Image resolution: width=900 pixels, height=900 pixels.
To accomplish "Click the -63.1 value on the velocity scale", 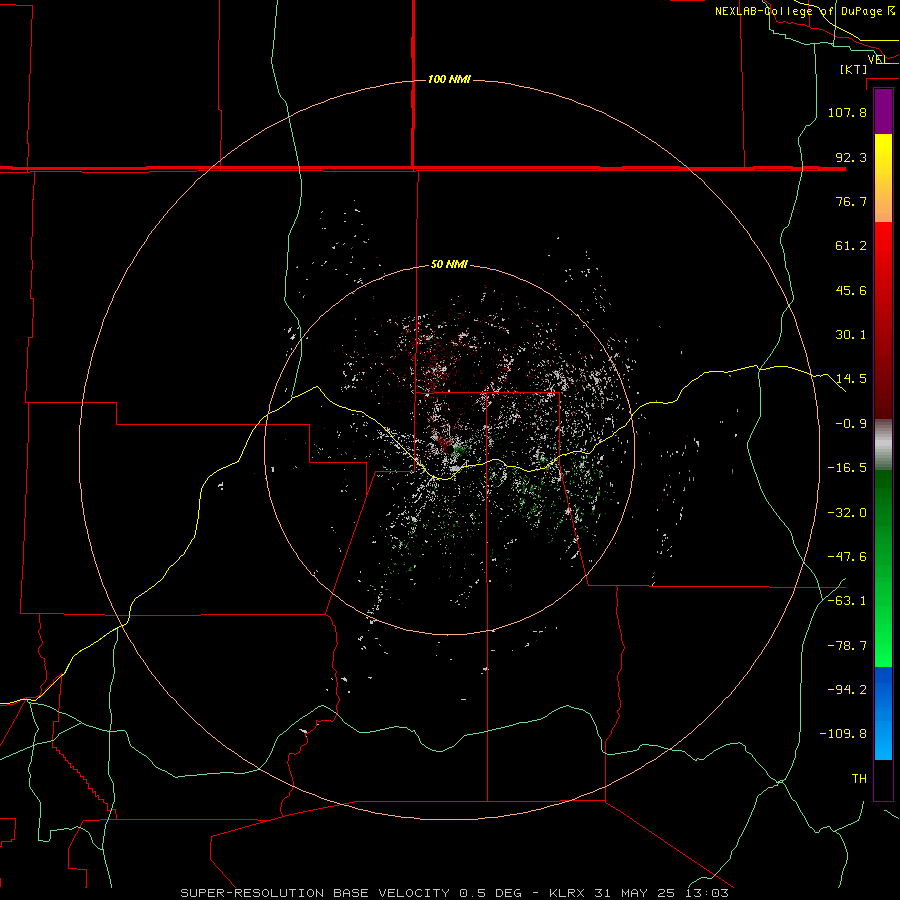I will click(x=847, y=601).
